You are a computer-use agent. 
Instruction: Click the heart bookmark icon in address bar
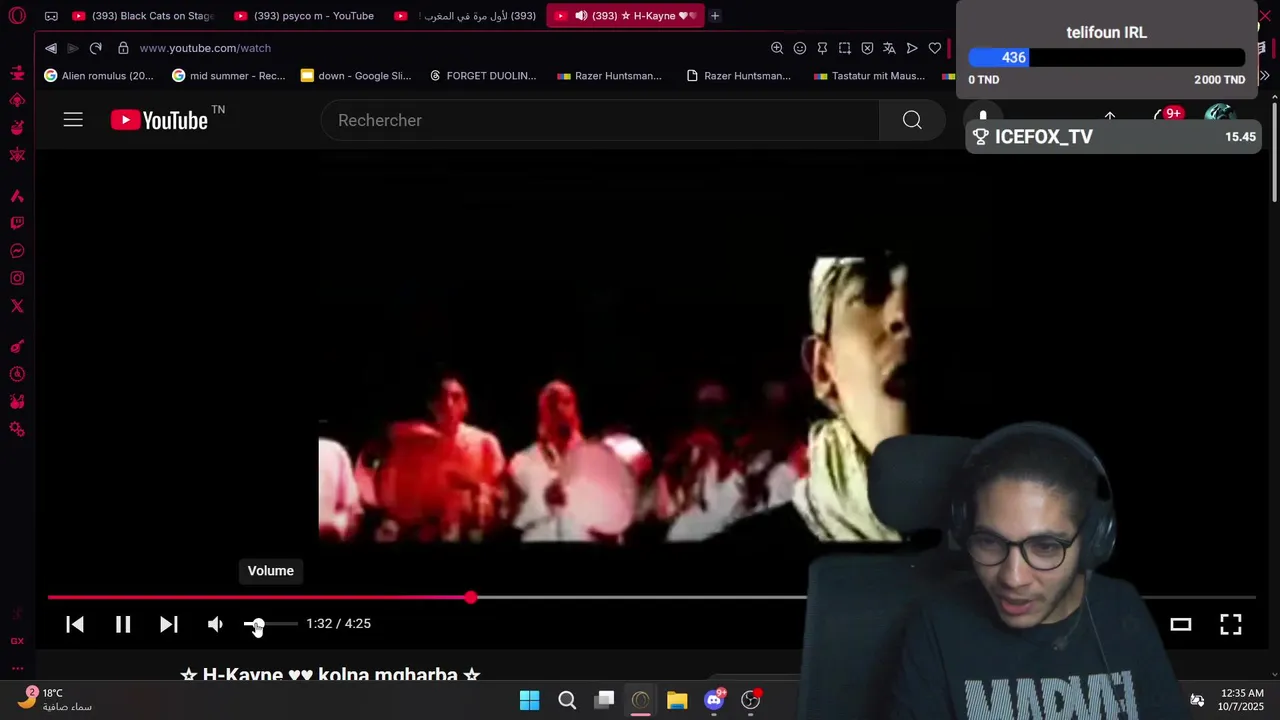[935, 48]
